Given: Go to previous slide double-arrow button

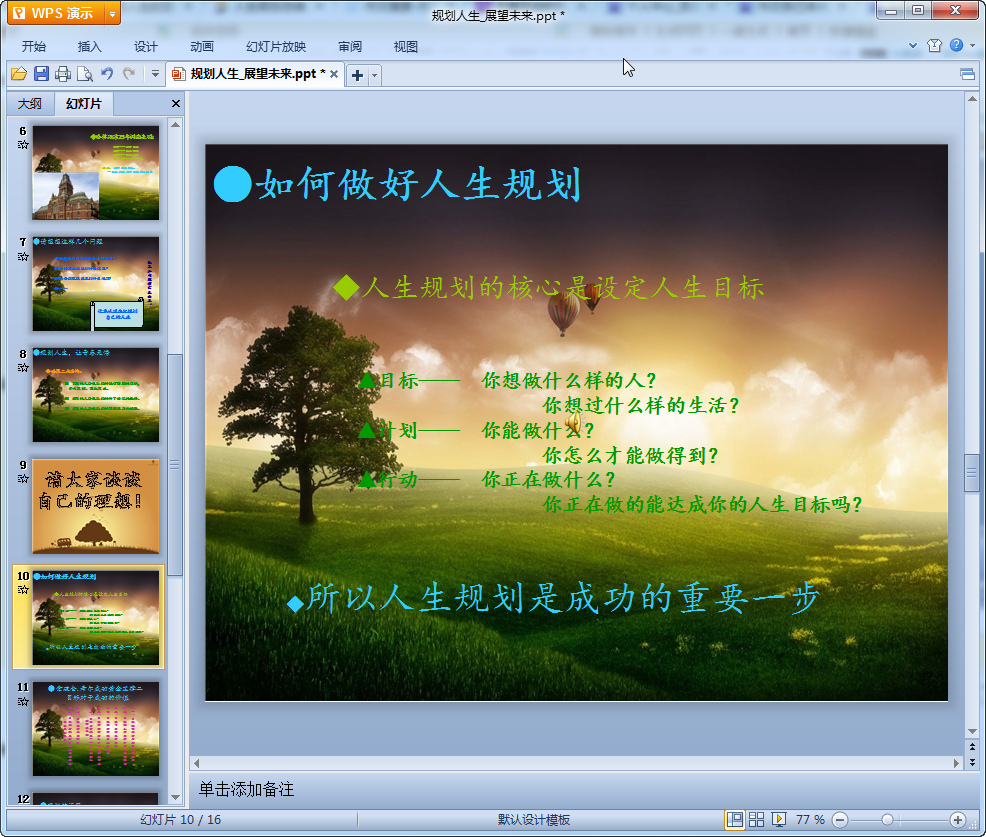Looking at the screenshot, I should point(972,746).
